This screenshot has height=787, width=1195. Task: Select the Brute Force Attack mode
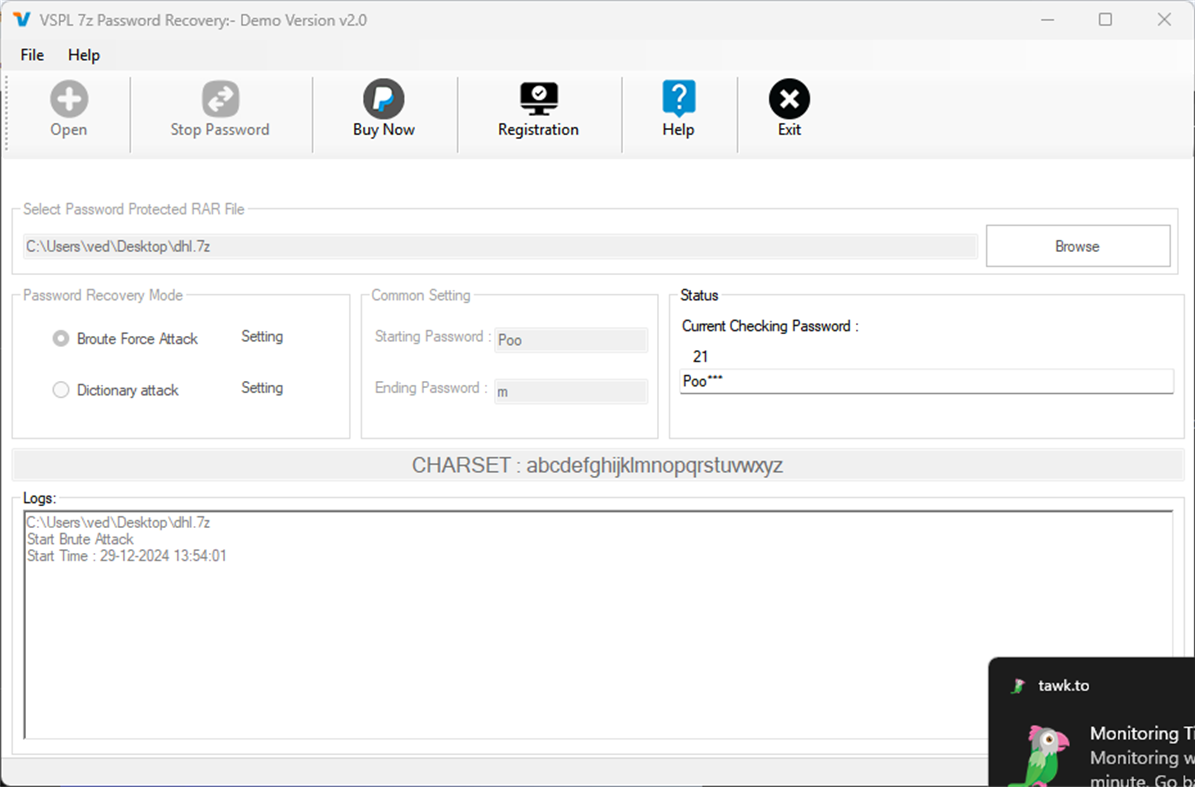coord(60,338)
